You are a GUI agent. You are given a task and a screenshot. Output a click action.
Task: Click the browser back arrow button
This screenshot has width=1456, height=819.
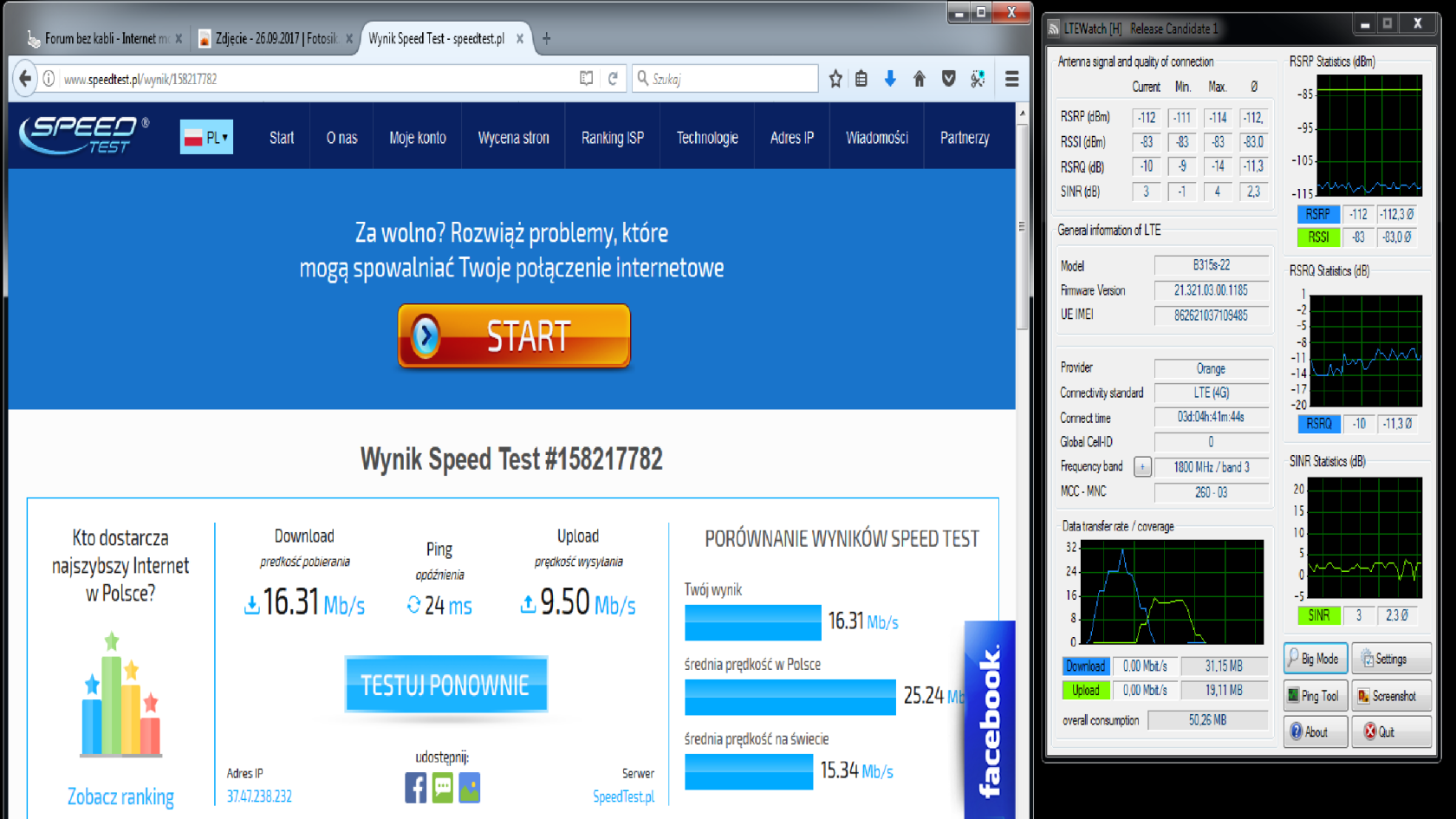click(x=25, y=79)
